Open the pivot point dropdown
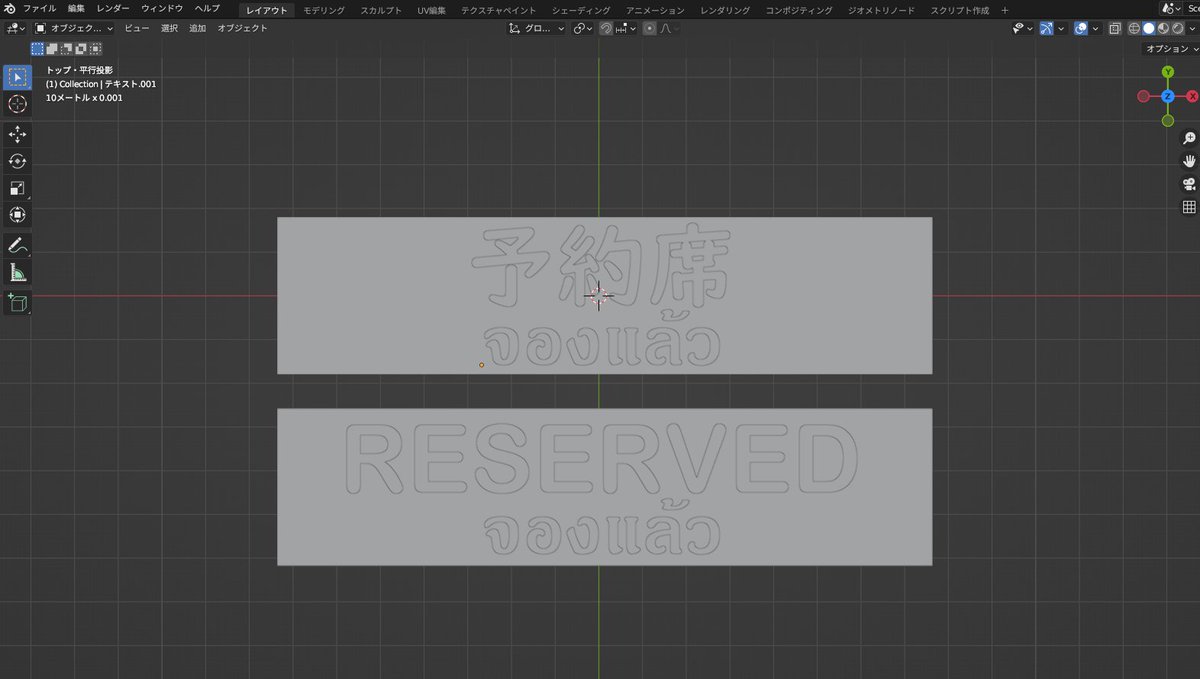 coord(582,28)
